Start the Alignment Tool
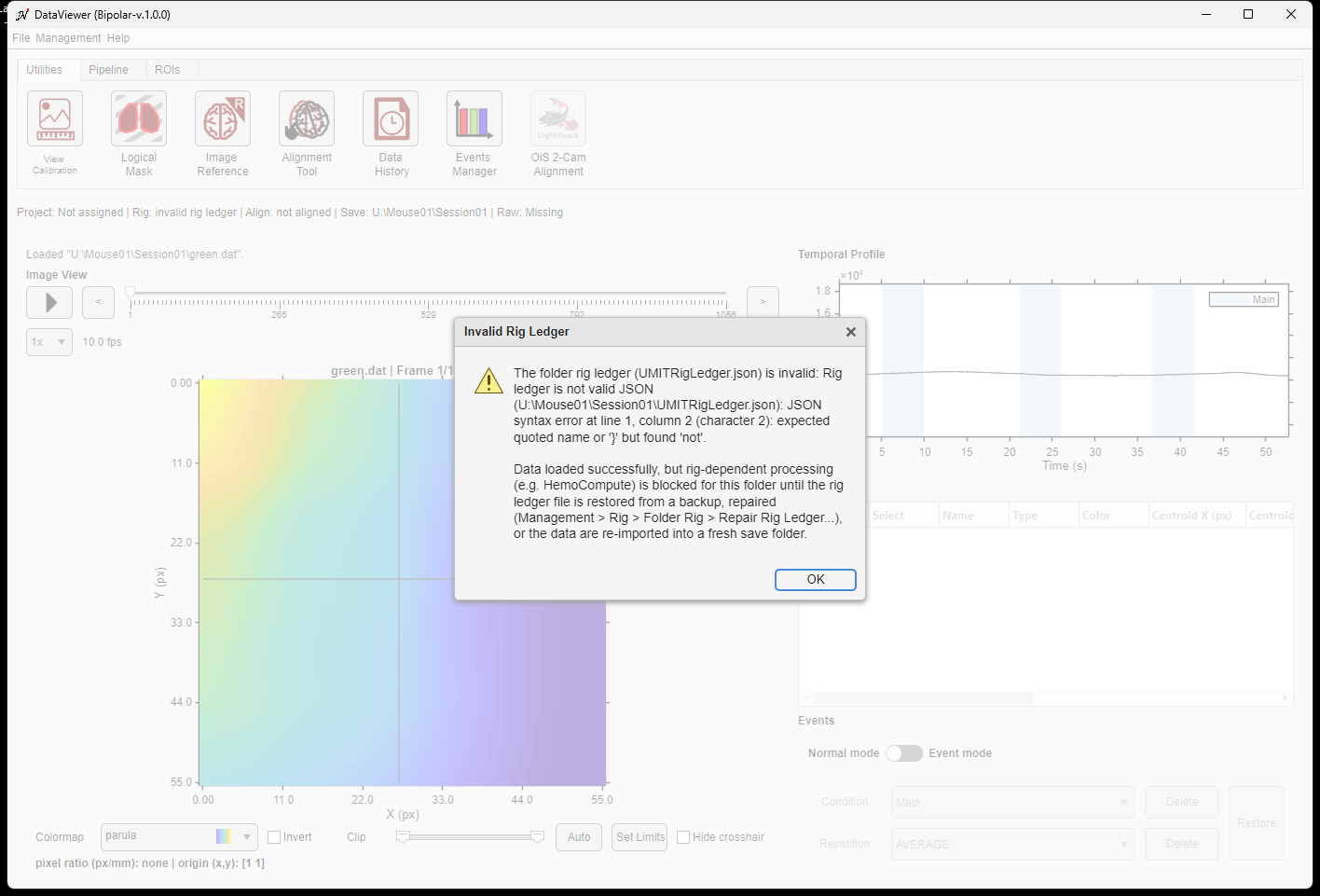 tap(307, 118)
